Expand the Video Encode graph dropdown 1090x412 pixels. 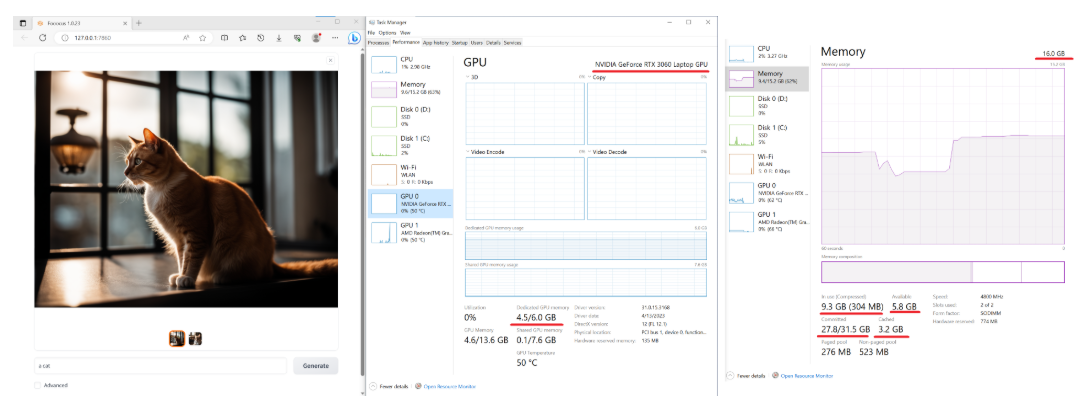pyautogui.click(x=467, y=152)
